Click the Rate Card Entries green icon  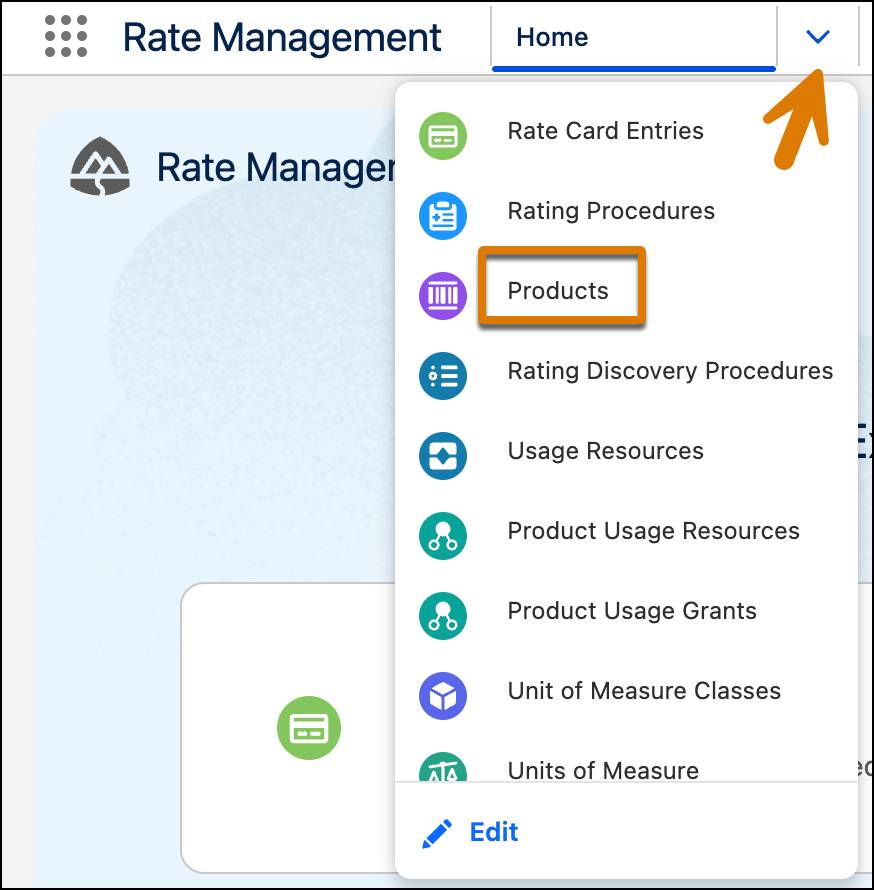tap(443, 136)
